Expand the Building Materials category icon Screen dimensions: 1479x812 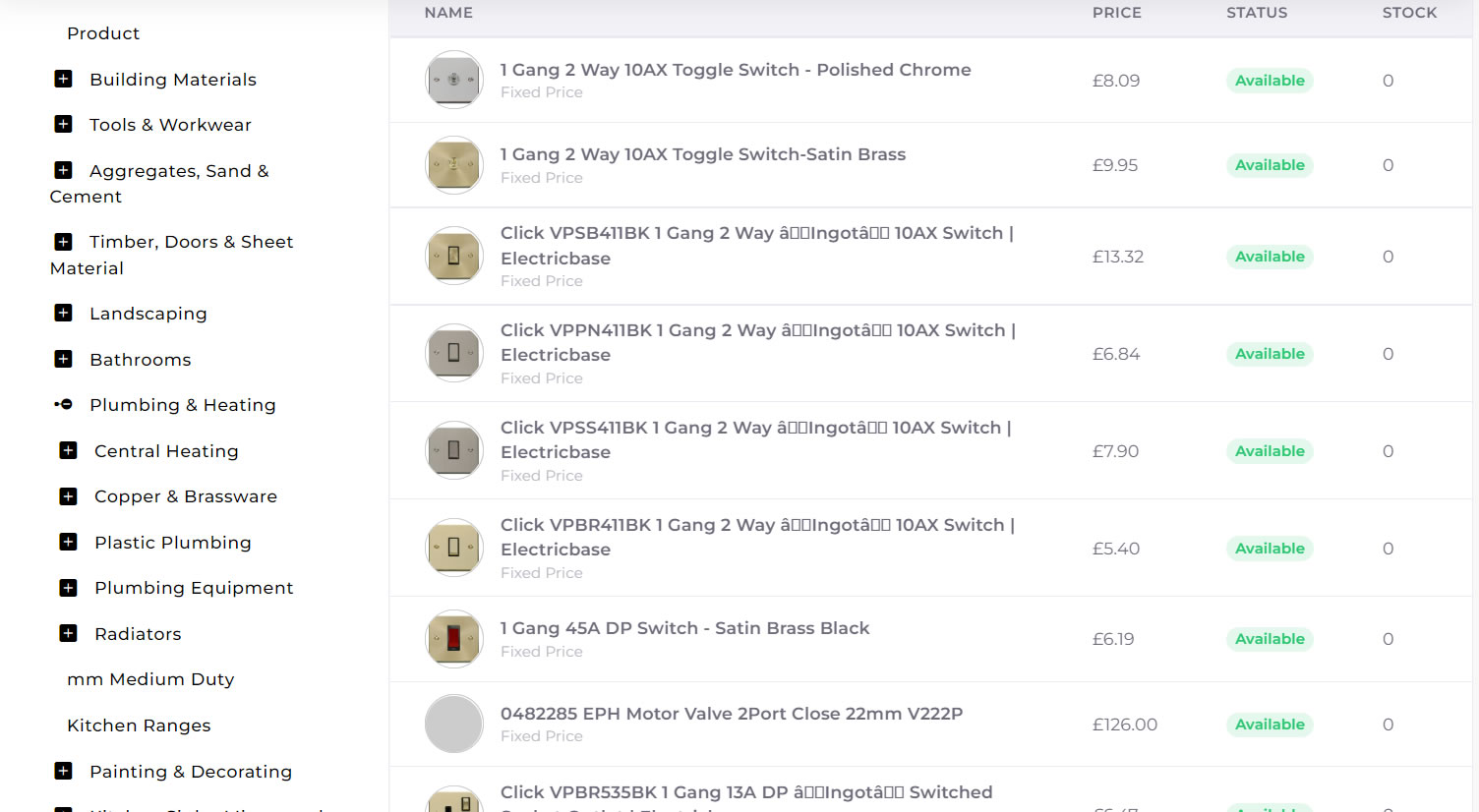tap(64, 79)
